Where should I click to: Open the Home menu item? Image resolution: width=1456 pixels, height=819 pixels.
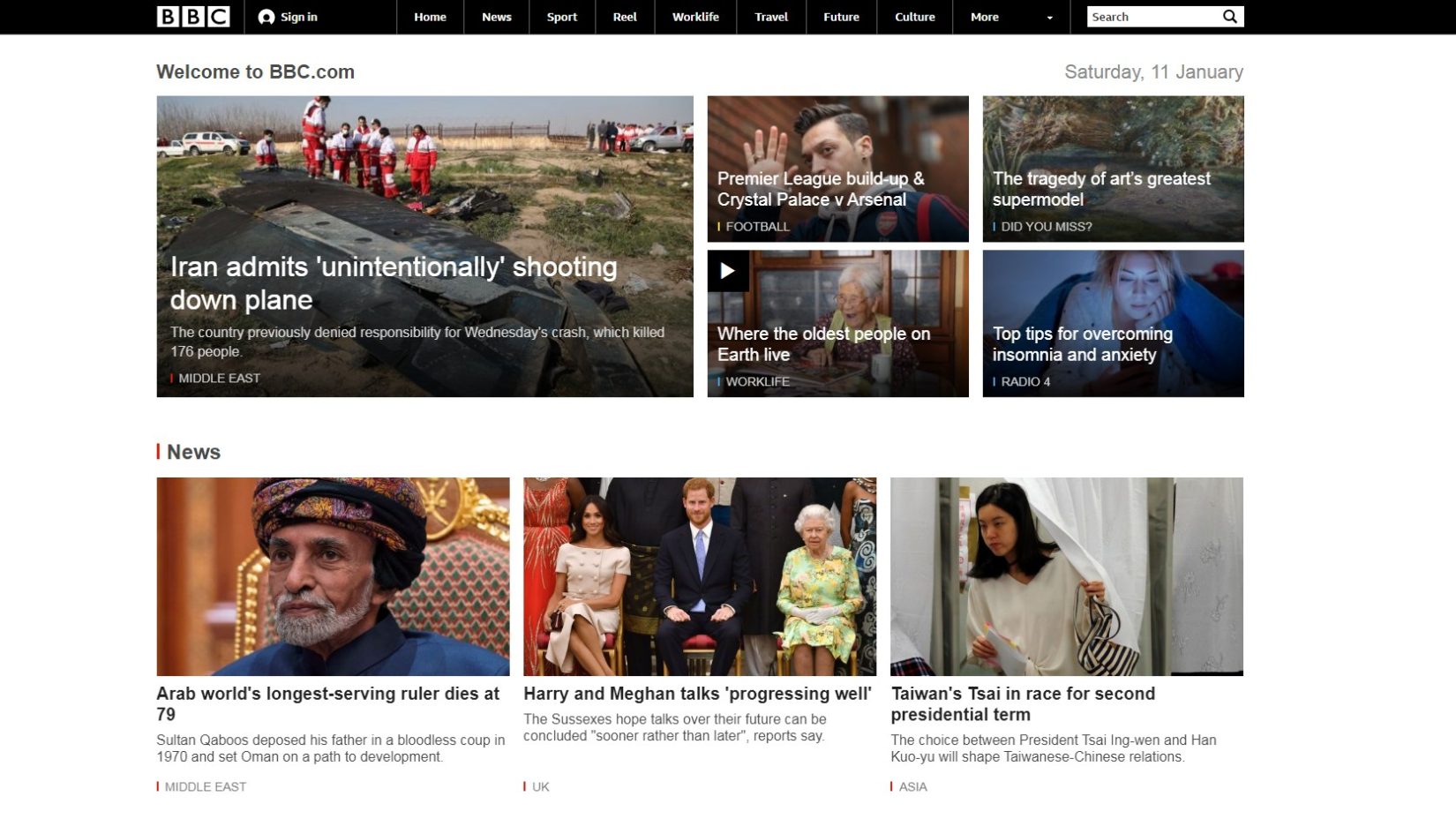coord(430,17)
